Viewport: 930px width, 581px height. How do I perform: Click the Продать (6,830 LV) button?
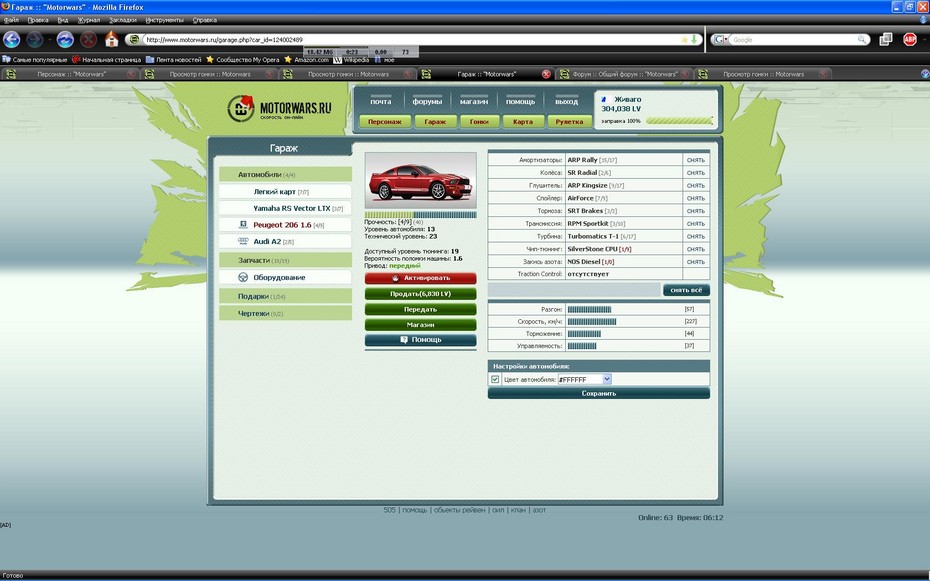point(421,293)
